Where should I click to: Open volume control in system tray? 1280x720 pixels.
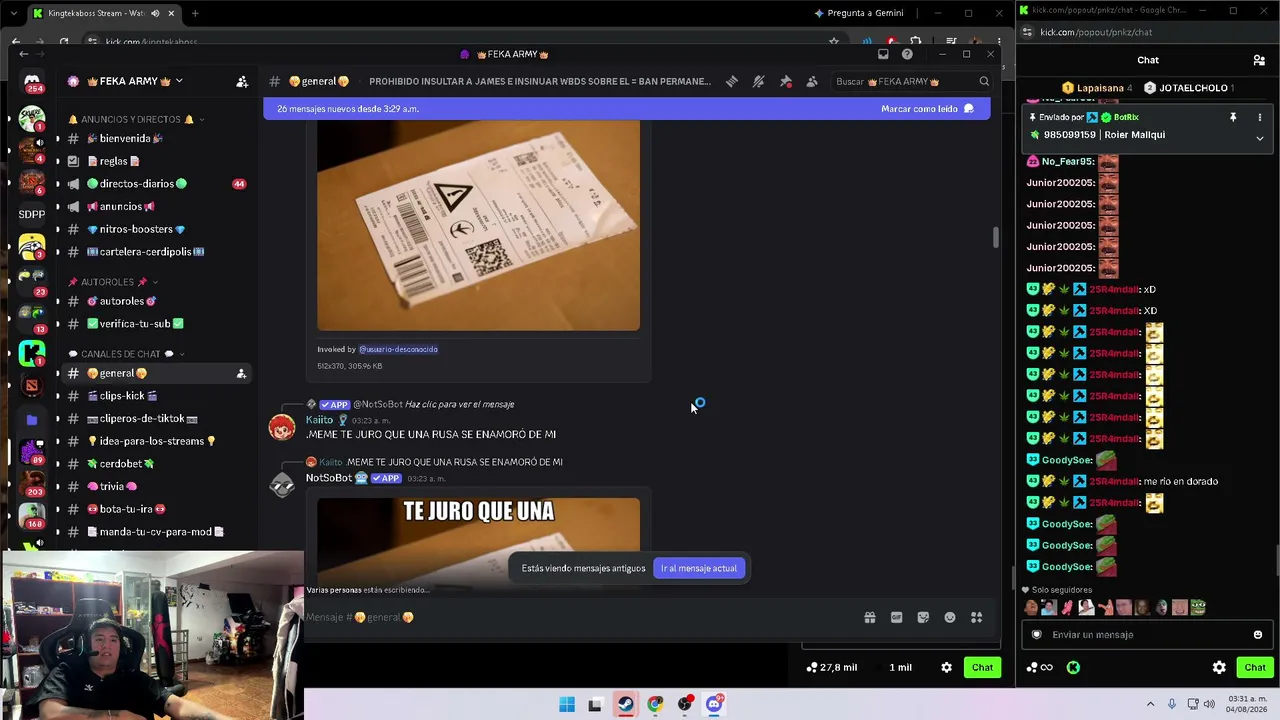[x=1209, y=704]
